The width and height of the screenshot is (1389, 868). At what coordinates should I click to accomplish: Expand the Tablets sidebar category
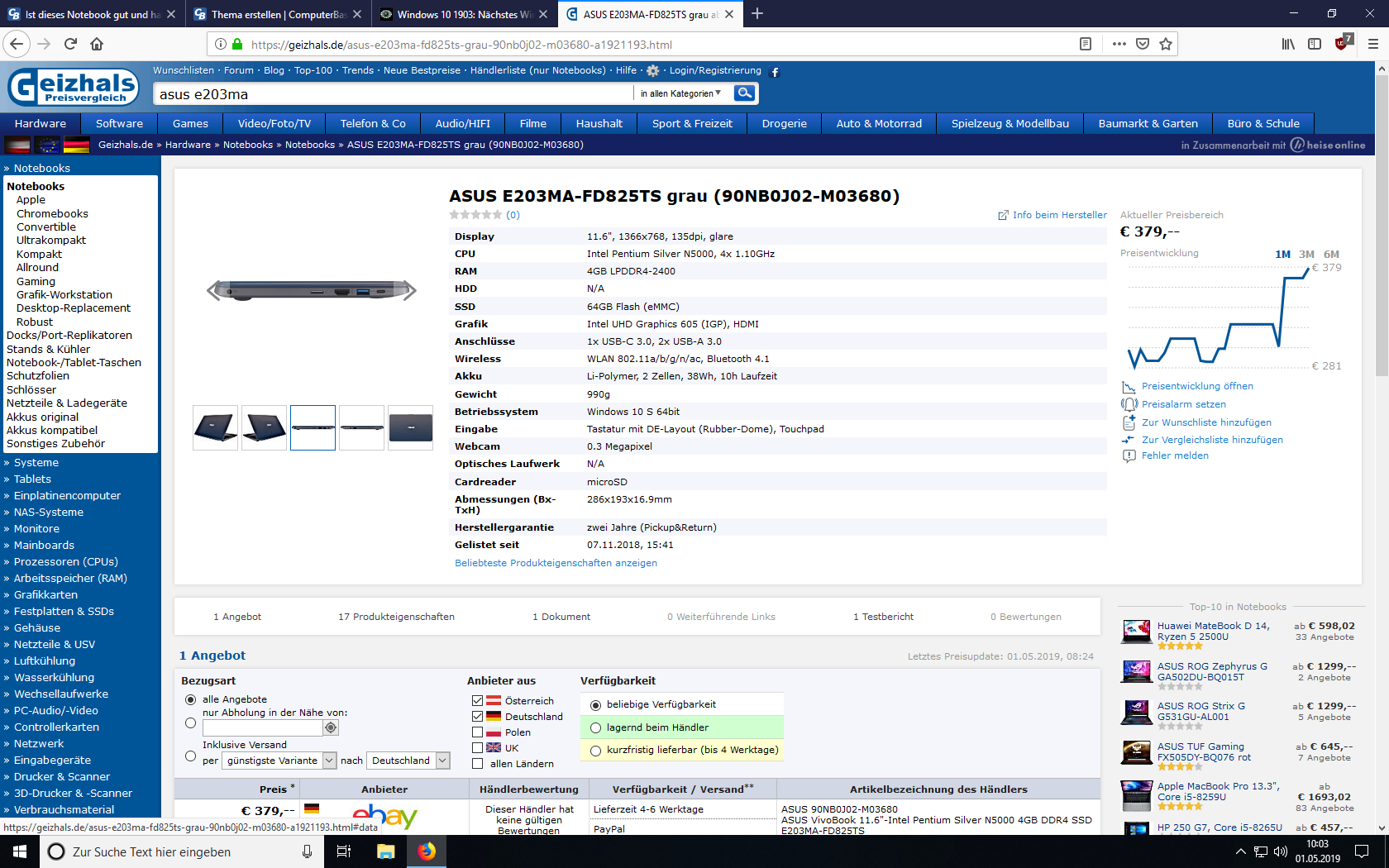(32, 479)
